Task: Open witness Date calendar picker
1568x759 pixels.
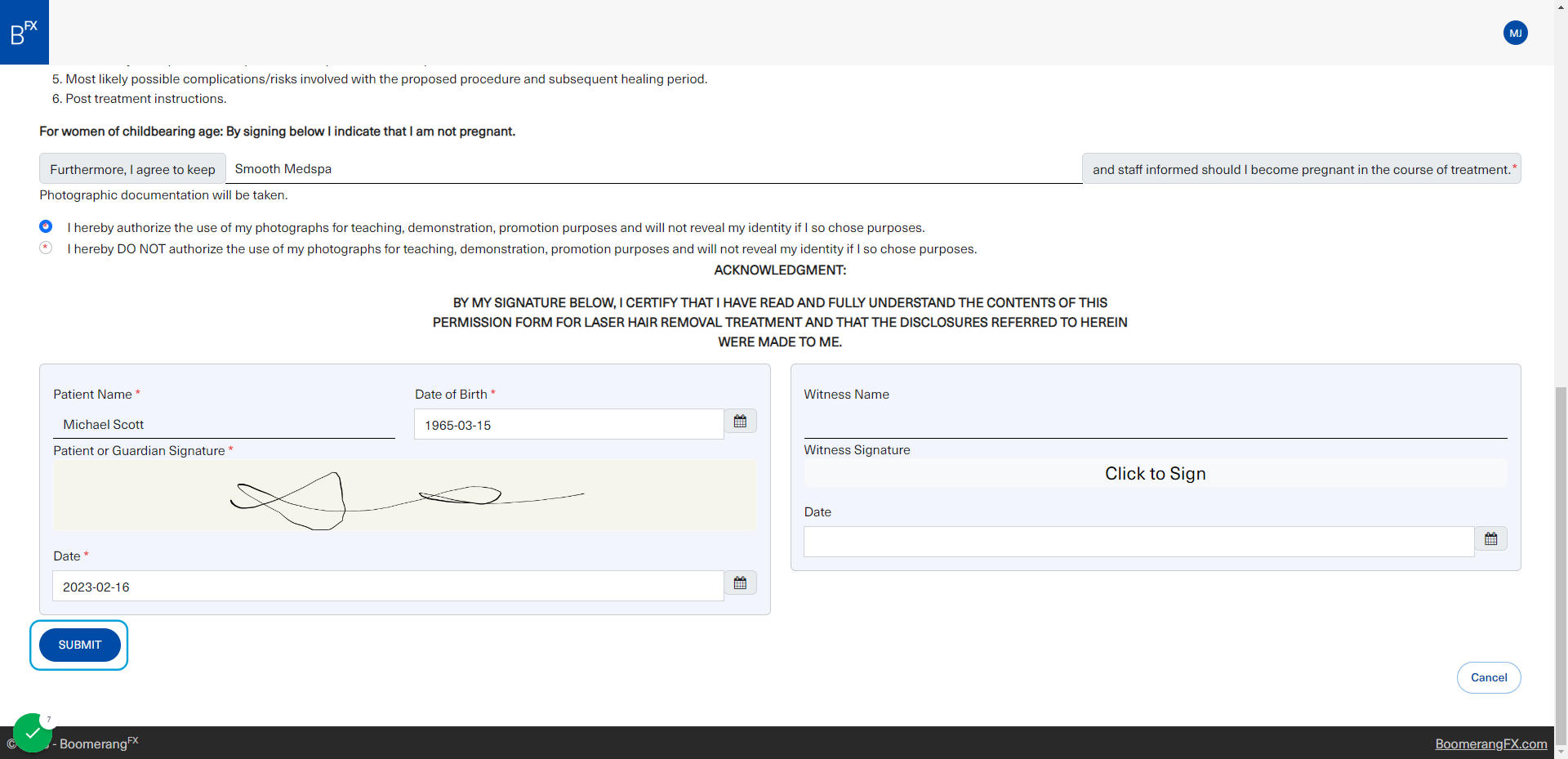Action: tap(1490, 539)
